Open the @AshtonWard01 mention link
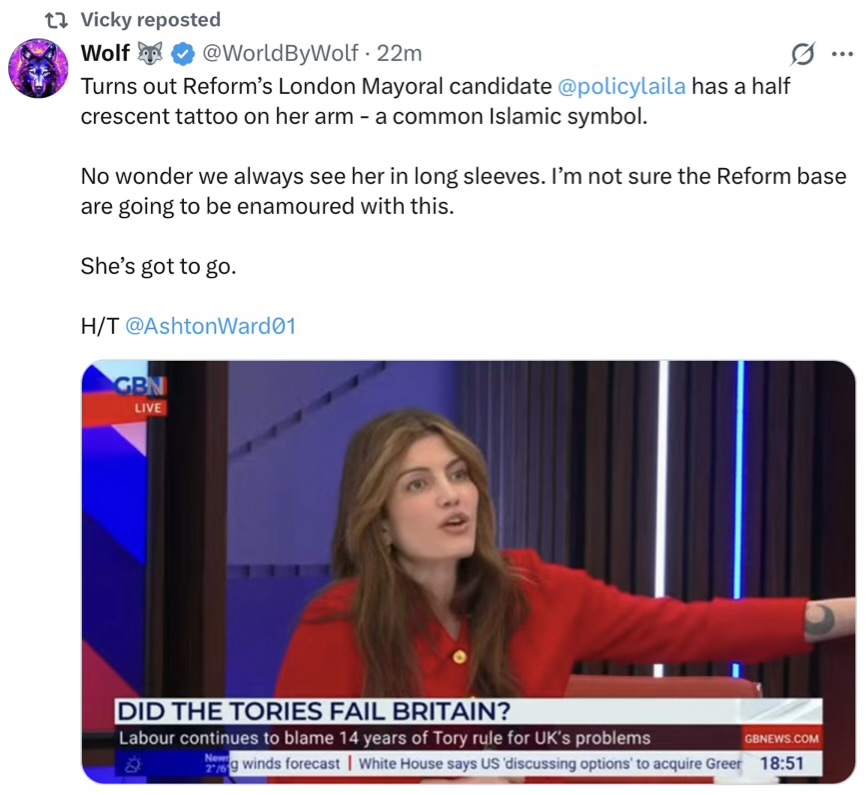 tap(210, 326)
